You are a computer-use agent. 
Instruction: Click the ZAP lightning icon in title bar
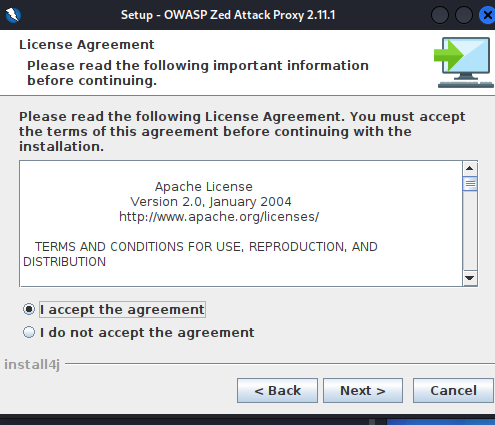(13, 15)
